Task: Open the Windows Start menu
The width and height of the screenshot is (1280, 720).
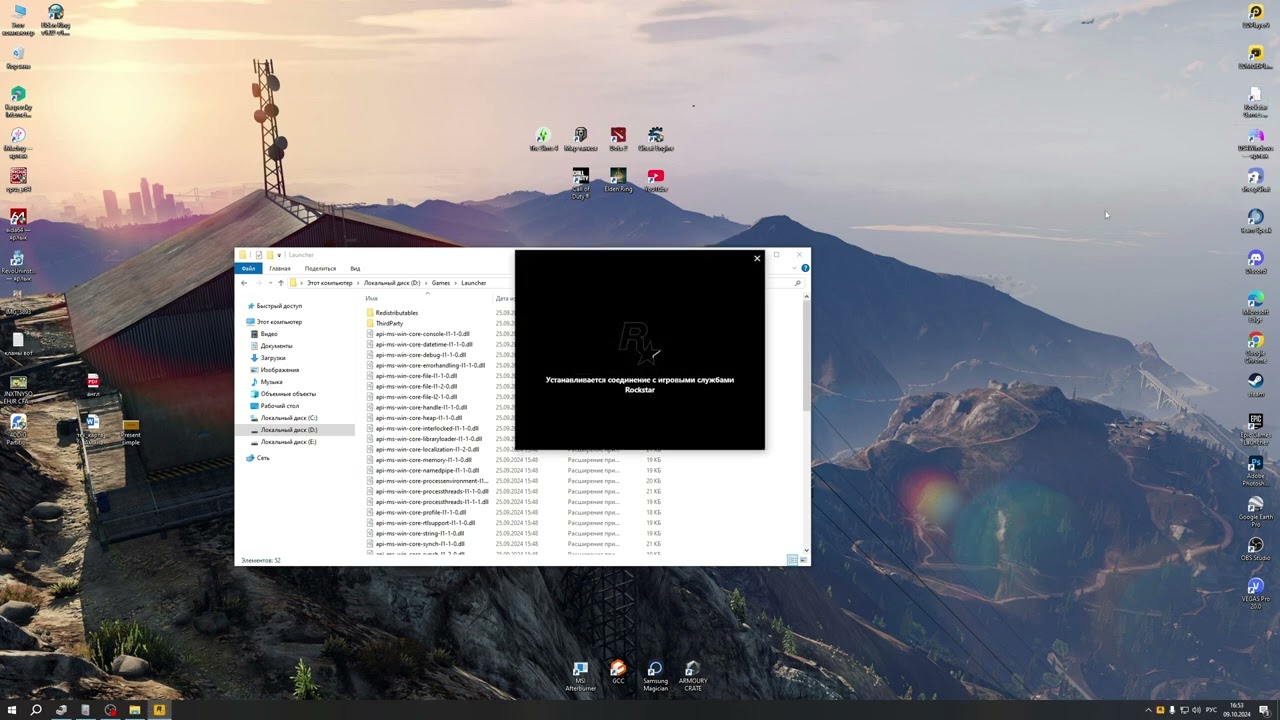Action: coord(11,710)
